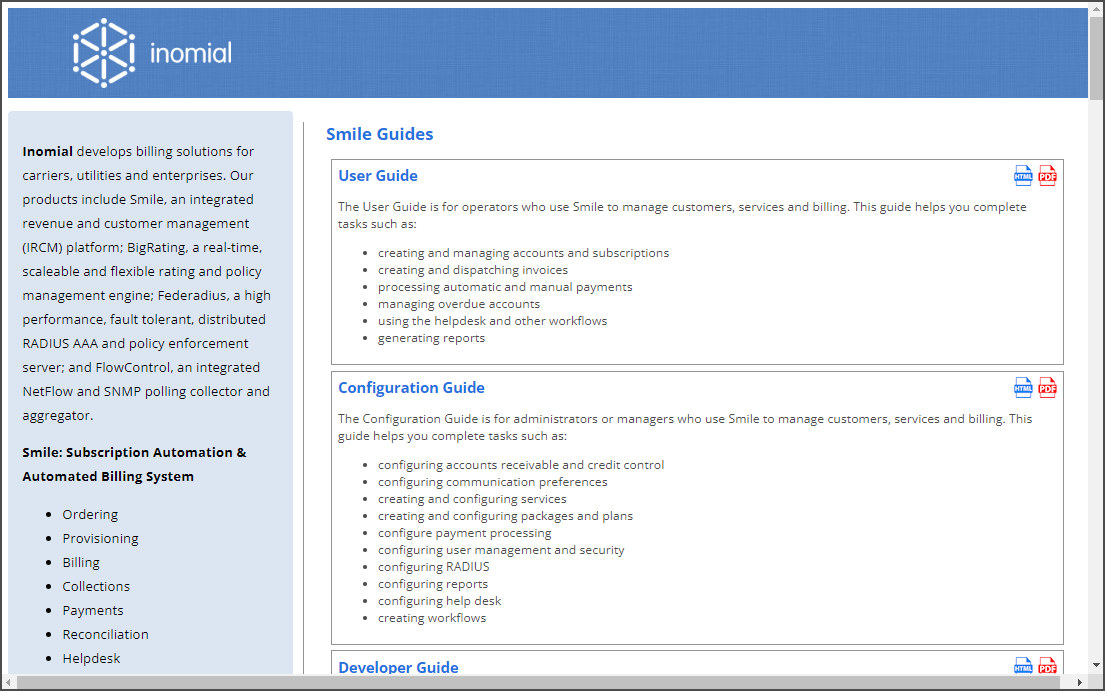The height and width of the screenshot is (691, 1105).
Task: Click the 'Collections' sidebar list item
Action: [x=96, y=586]
